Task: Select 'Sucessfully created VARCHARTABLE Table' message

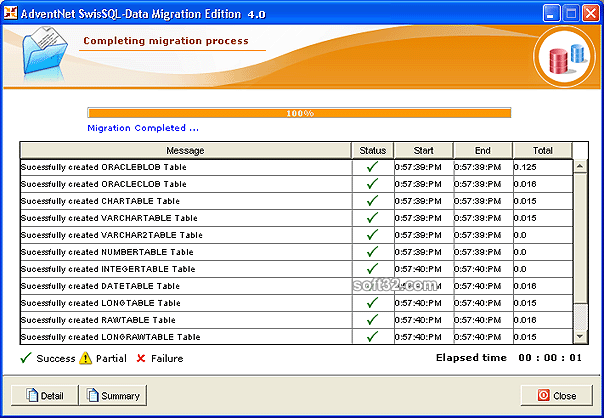Action: (x=109, y=218)
